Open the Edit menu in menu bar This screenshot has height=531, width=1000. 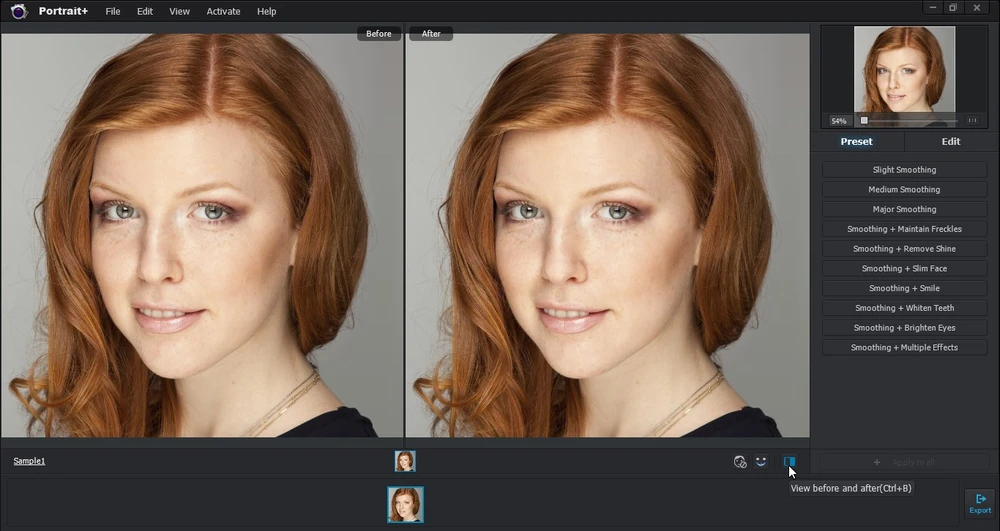point(145,11)
